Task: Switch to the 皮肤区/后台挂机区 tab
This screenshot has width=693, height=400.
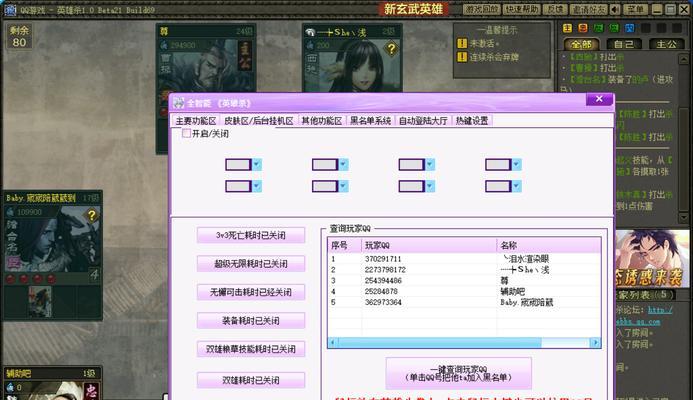Action: pyautogui.click(x=259, y=121)
